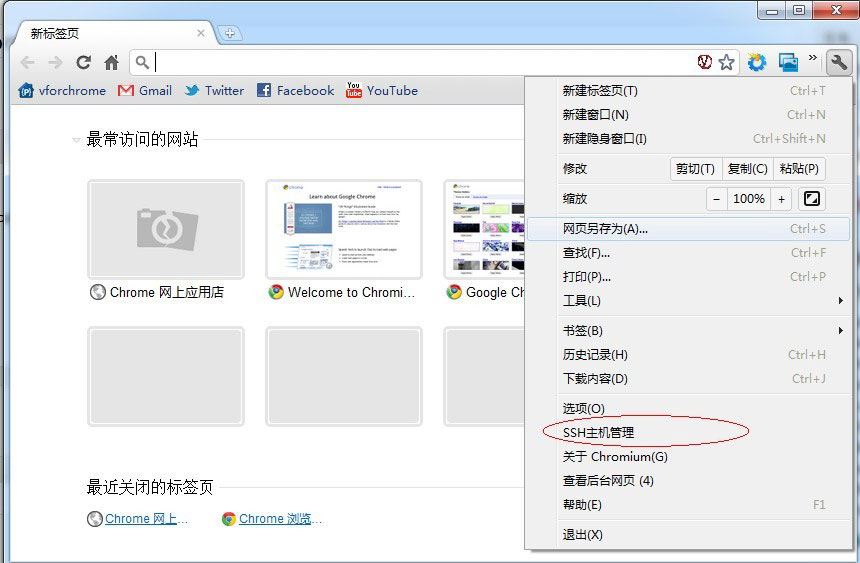The image size is (860, 563).
Task: Click the reload page icon
Action: (x=84, y=62)
